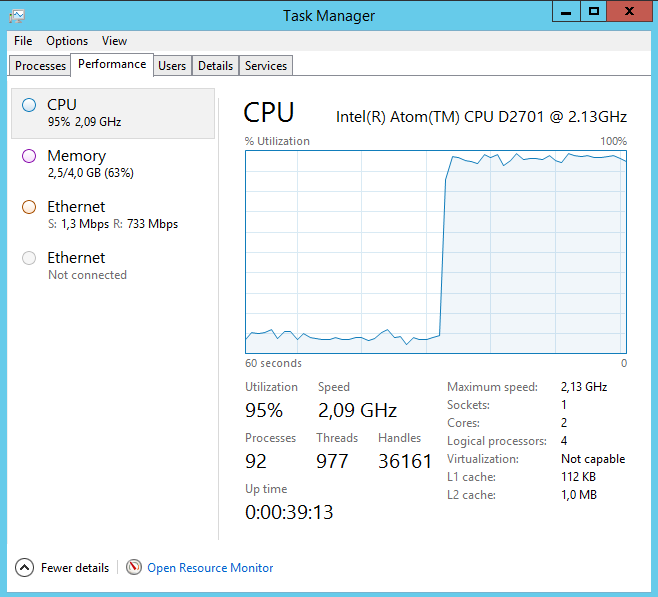Open the File menu
The width and height of the screenshot is (658, 597).
pos(23,41)
